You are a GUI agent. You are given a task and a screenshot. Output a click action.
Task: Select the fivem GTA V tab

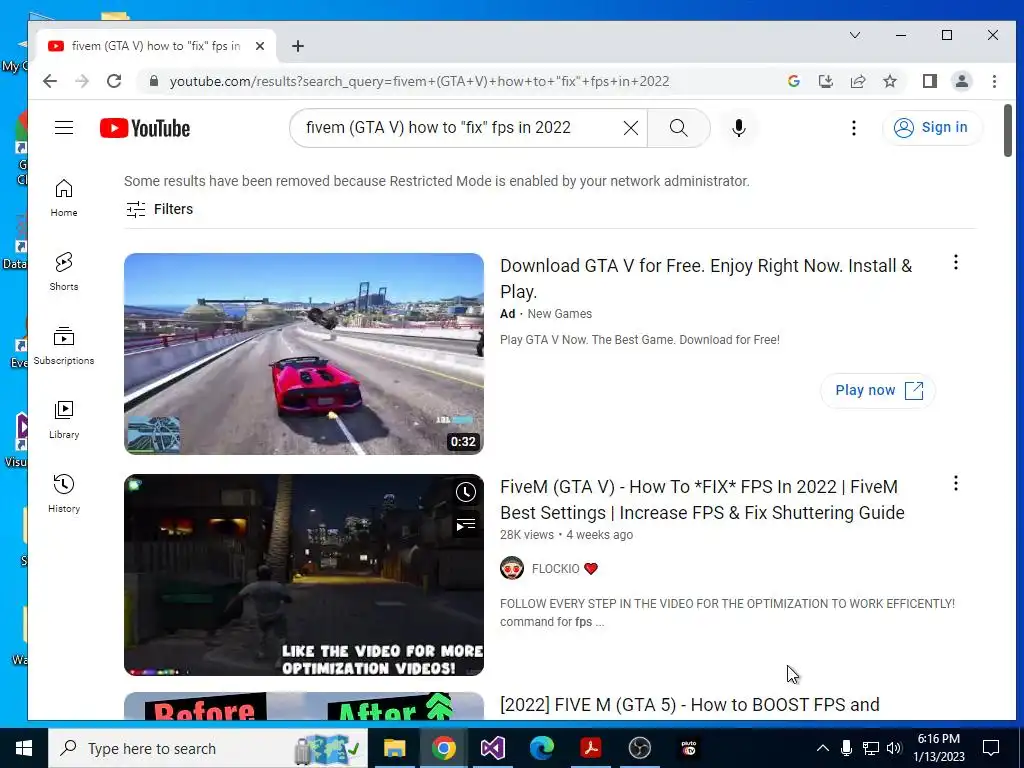click(155, 46)
